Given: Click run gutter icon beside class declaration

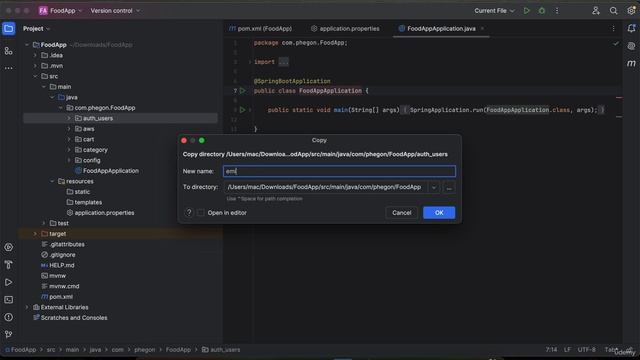Looking at the screenshot, I should pyautogui.click(x=242, y=91).
